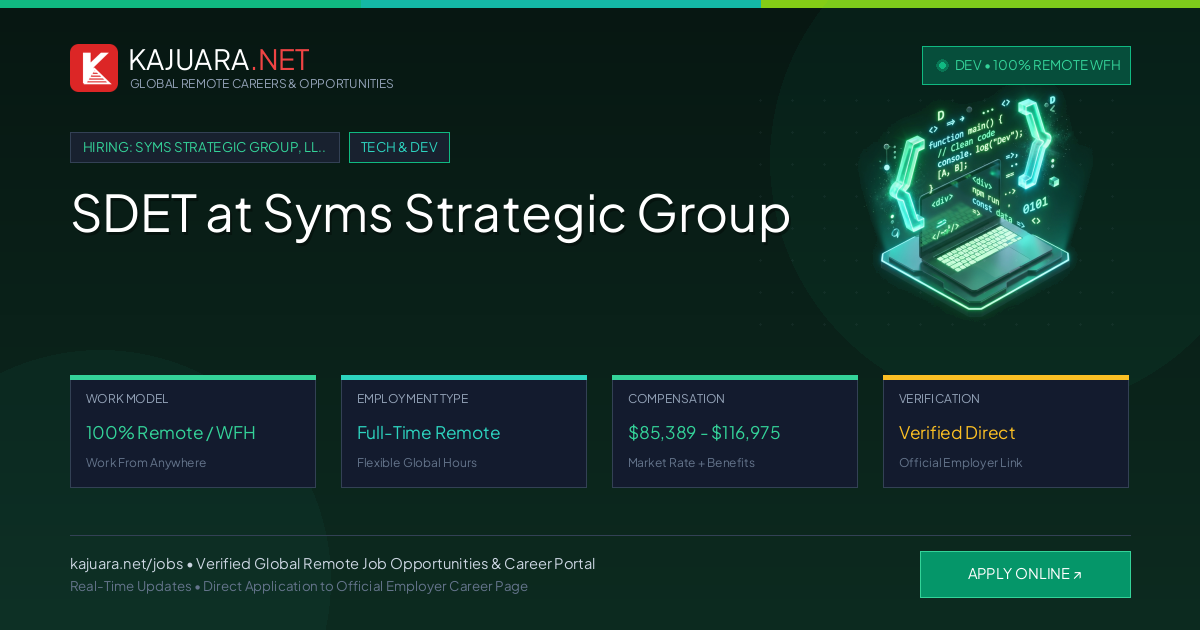Click the Official Employer Link text
1200x630 pixels.
[x=961, y=463]
